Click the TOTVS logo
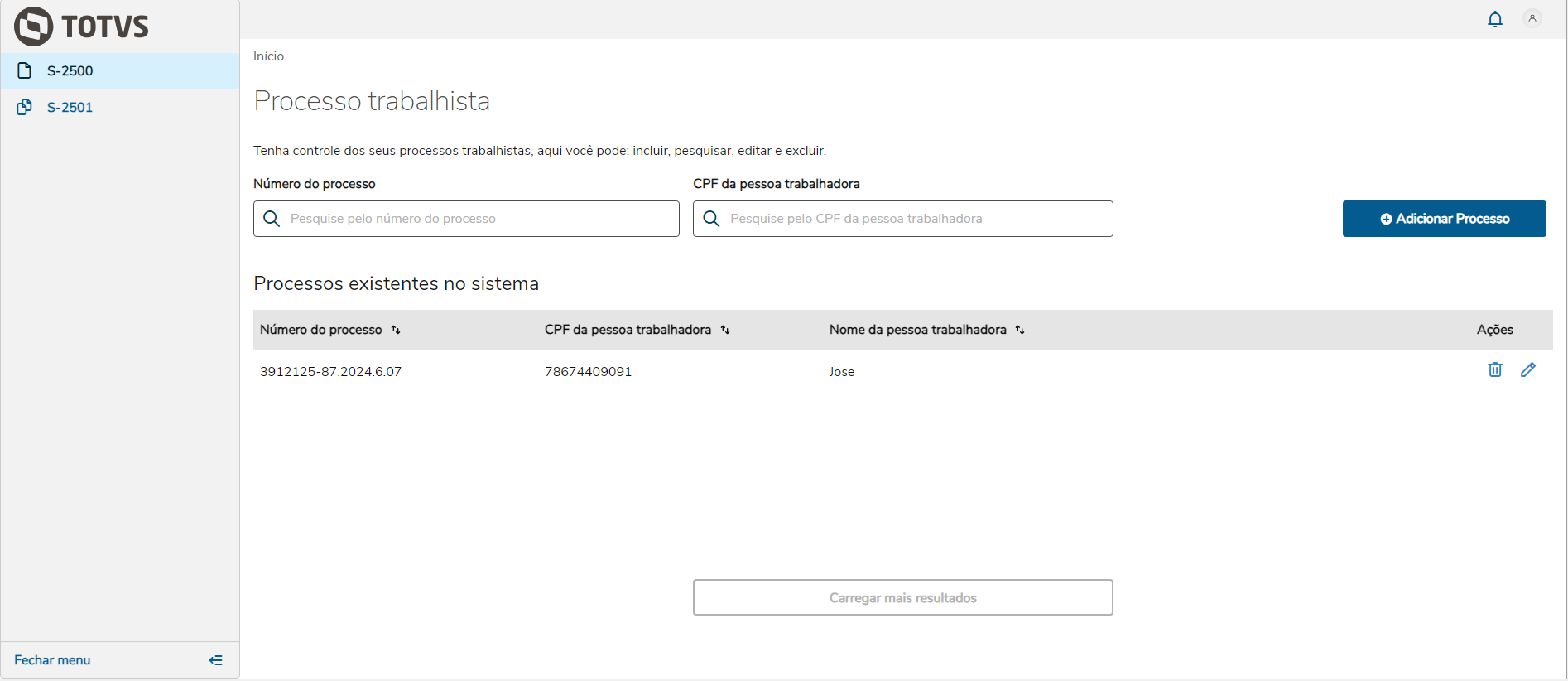The height and width of the screenshot is (681, 1568). (x=81, y=26)
